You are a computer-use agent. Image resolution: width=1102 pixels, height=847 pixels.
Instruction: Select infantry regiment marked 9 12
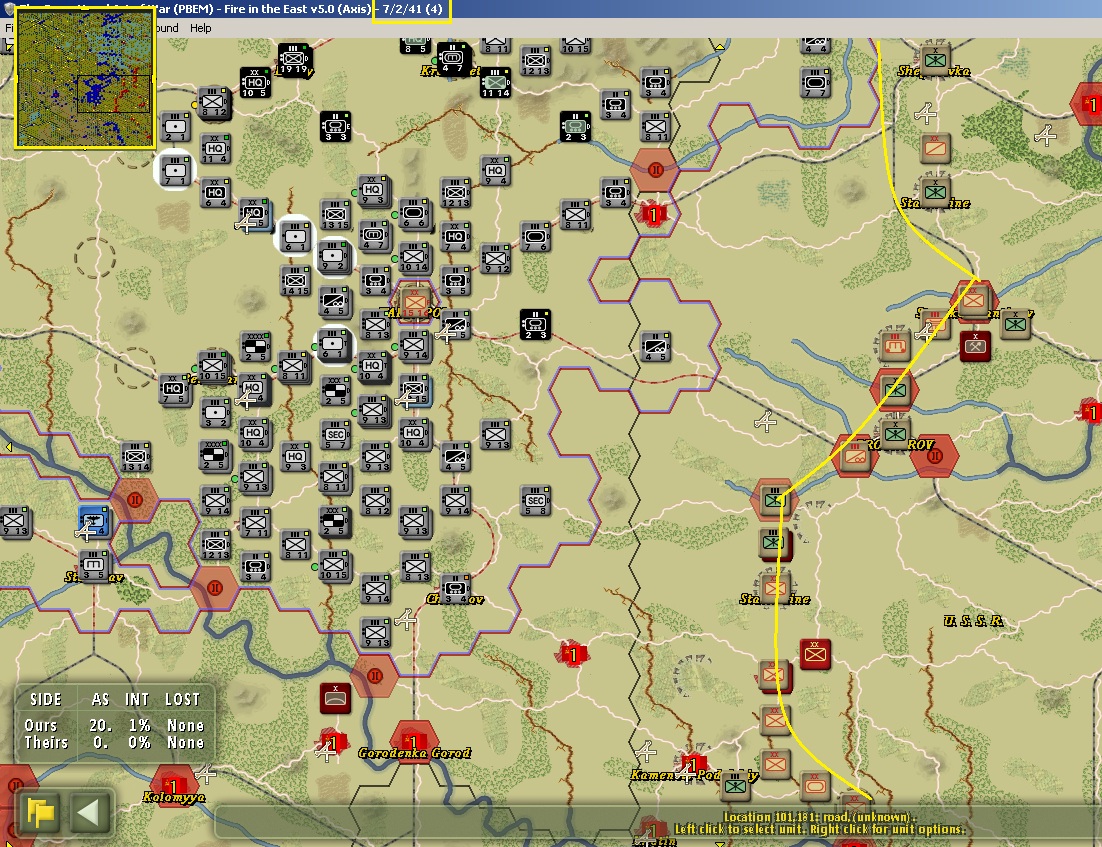(495, 259)
